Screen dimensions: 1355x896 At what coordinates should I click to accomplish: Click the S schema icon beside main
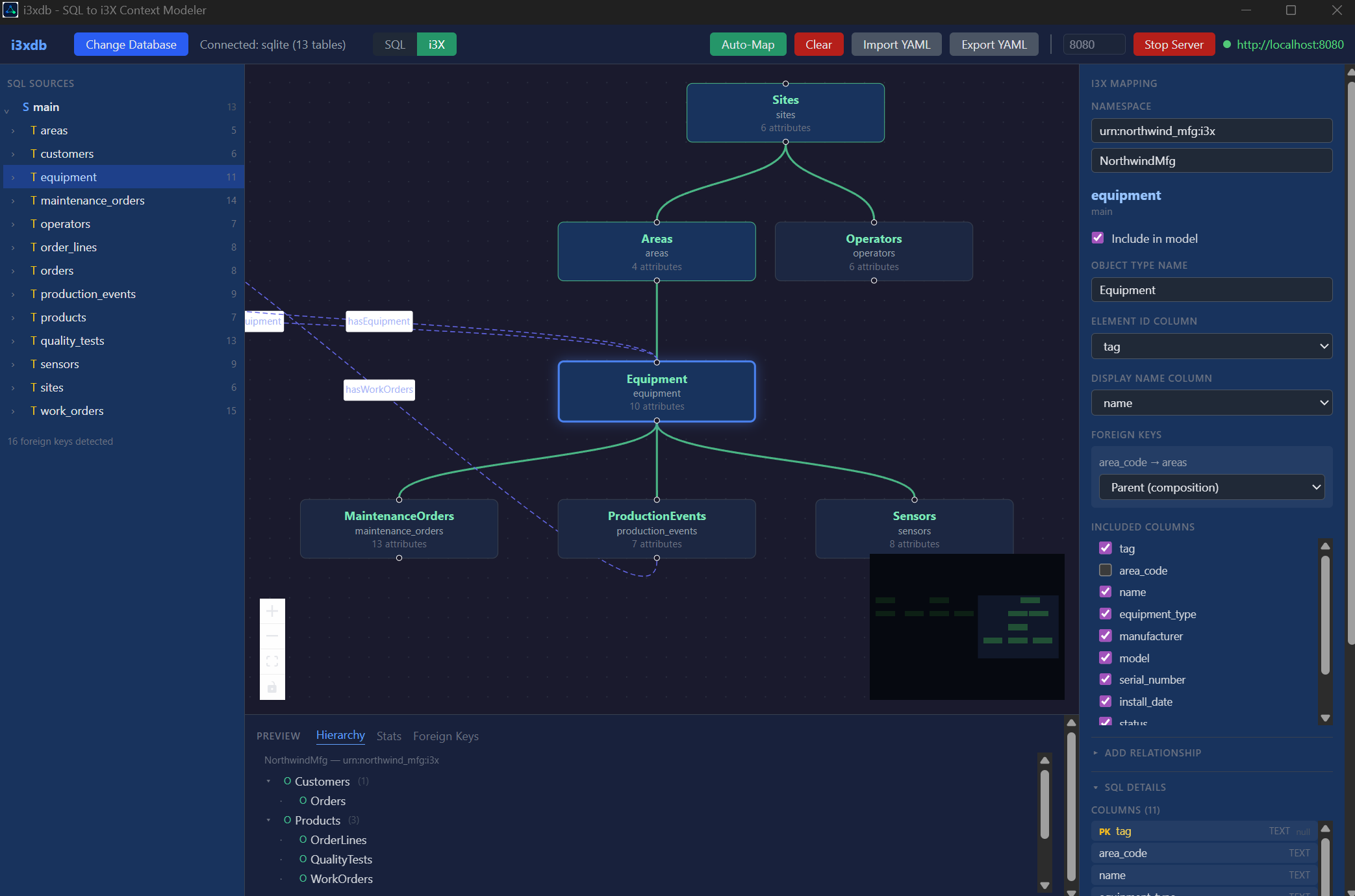25,106
